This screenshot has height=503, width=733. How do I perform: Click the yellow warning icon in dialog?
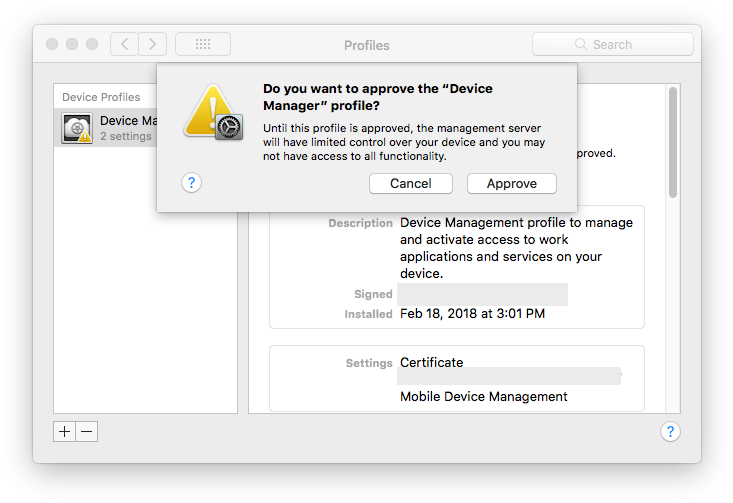[x=211, y=112]
